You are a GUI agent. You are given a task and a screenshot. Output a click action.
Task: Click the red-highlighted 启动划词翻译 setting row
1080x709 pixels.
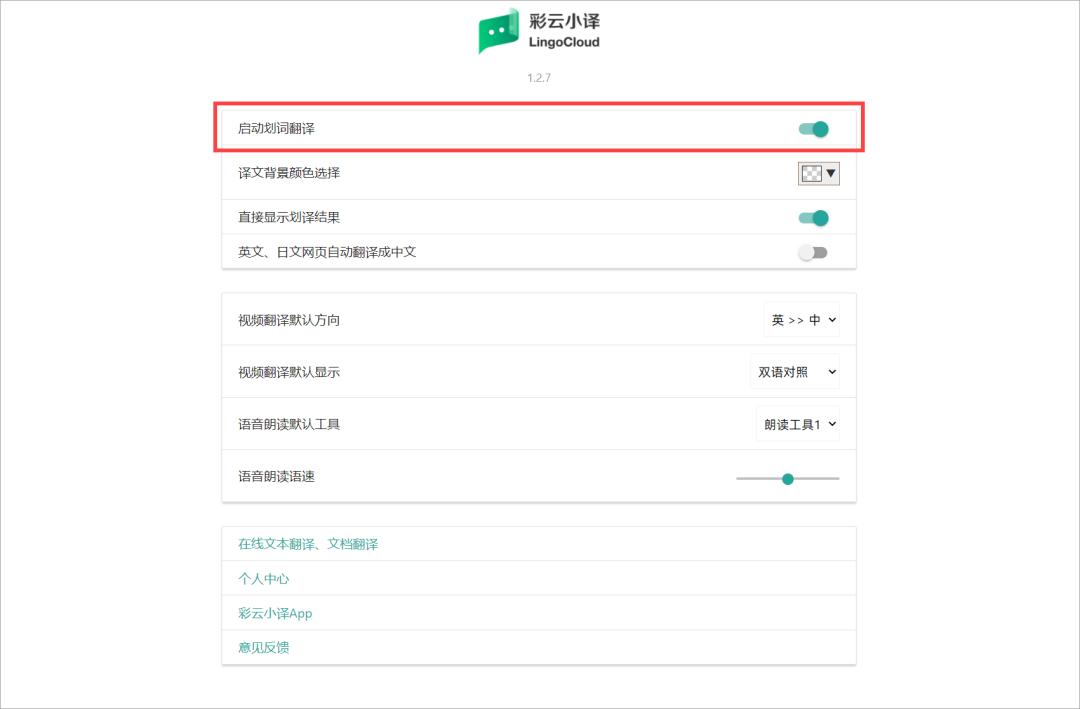coord(540,129)
